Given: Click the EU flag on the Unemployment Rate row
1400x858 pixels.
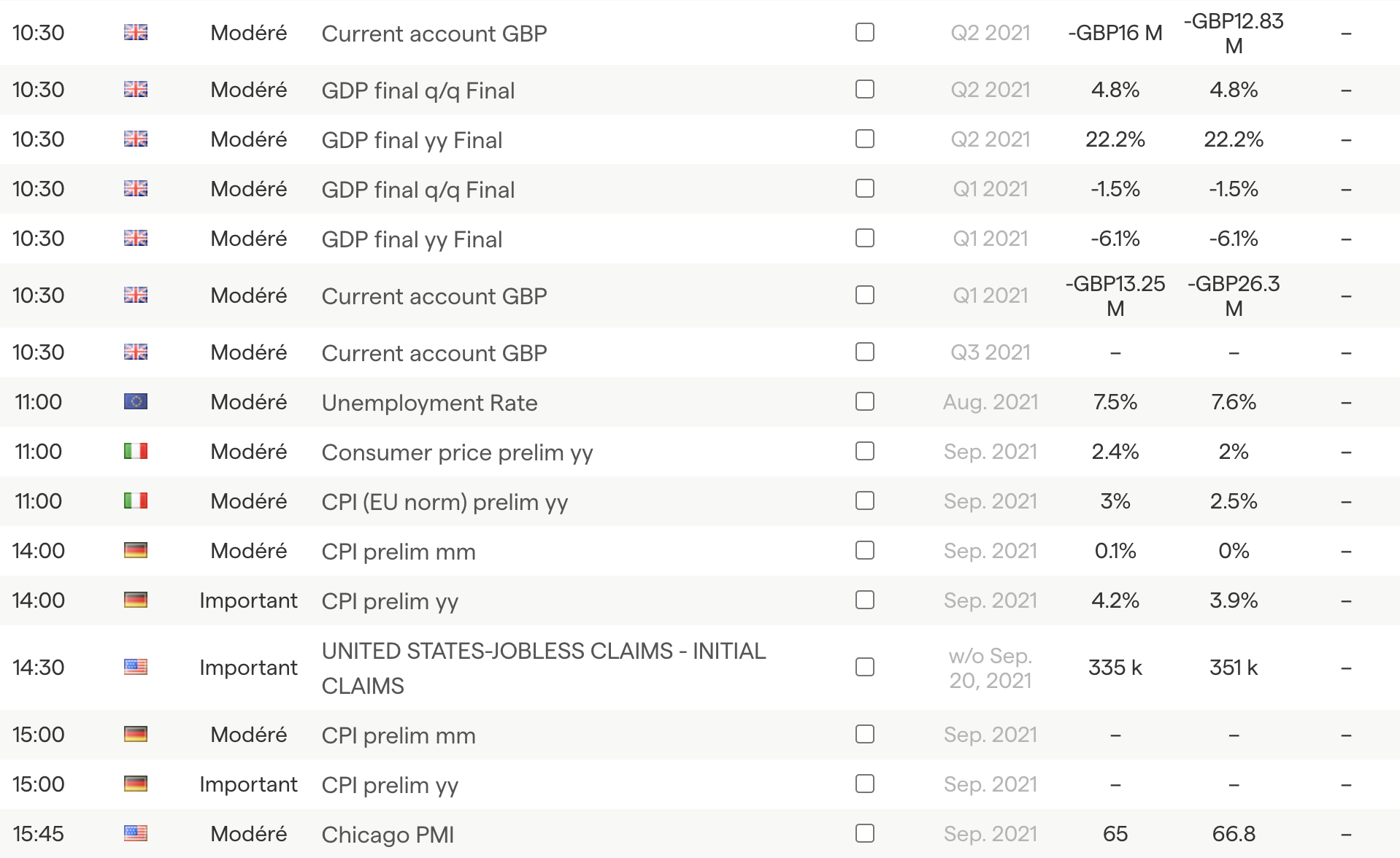Looking at the screenshot, I should [x=136, y=402].
